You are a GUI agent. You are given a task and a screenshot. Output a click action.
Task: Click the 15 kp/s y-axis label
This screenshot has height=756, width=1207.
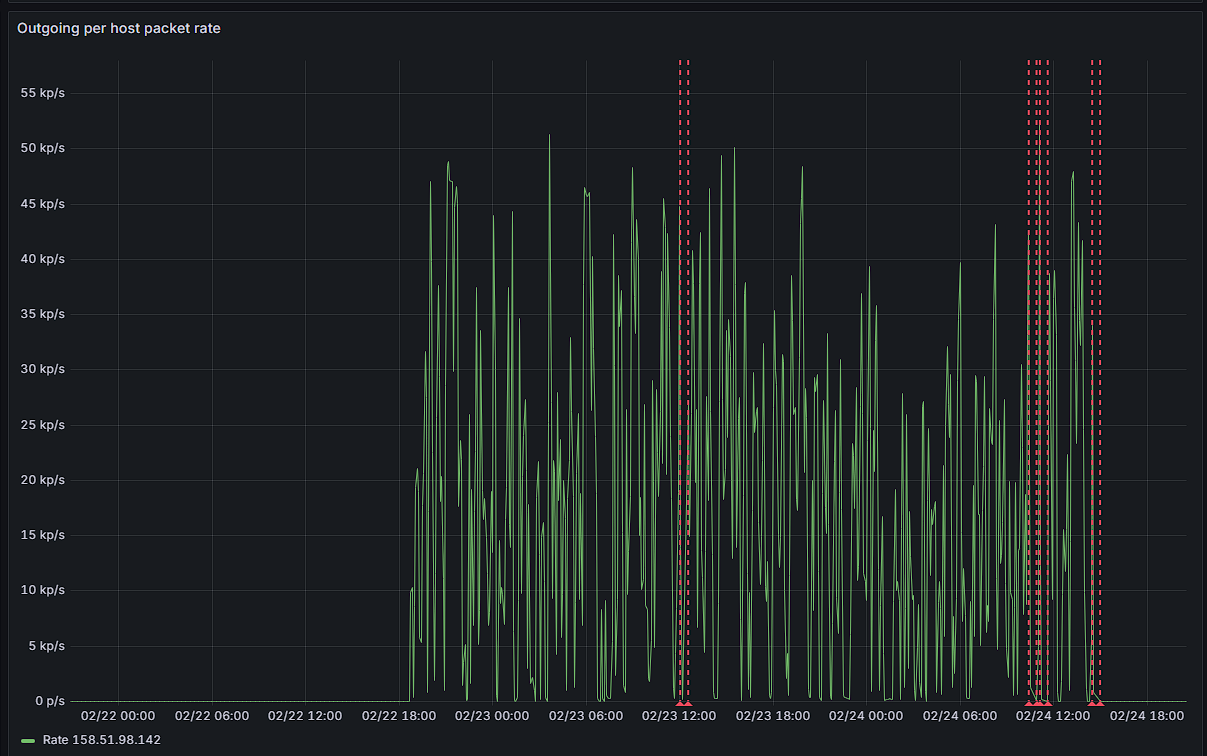43,535
